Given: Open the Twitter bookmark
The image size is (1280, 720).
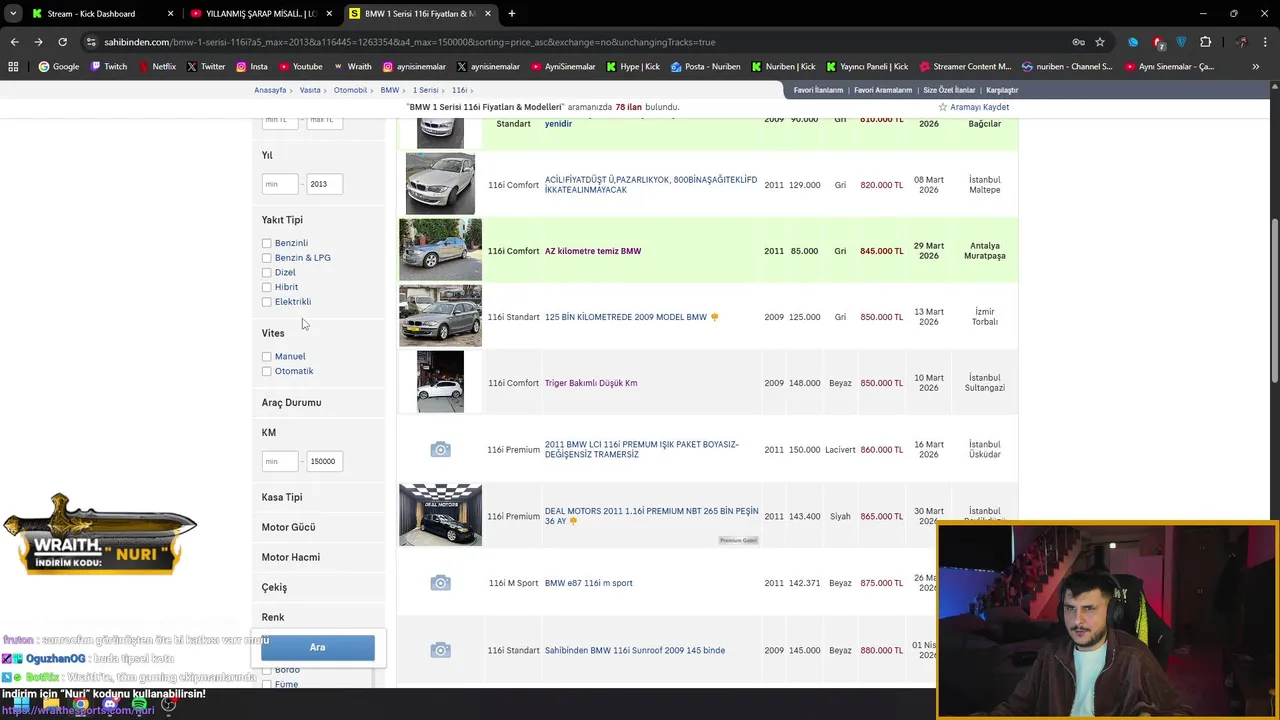Looking at the screenshot, I should click(x=205, y=67).
